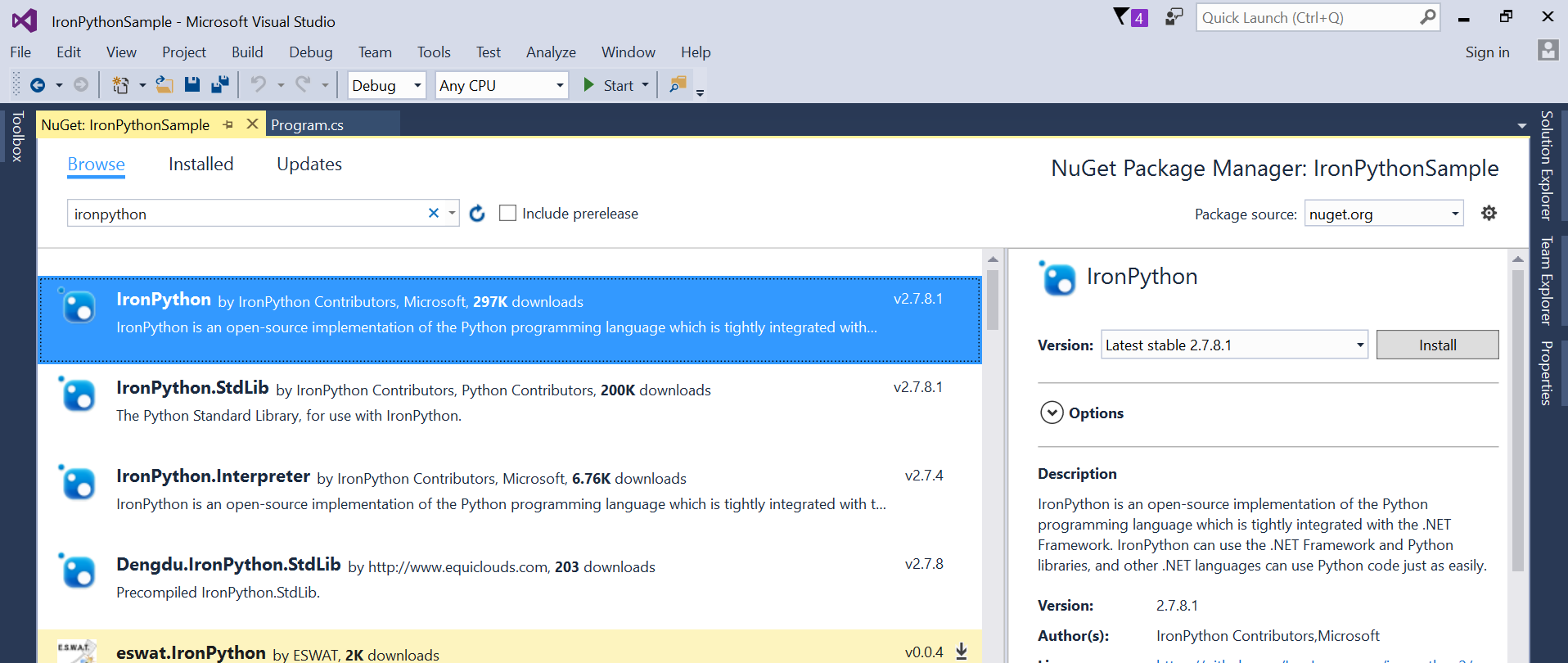
Task: Switch to the Updates tab
Action: pos(309,164)
